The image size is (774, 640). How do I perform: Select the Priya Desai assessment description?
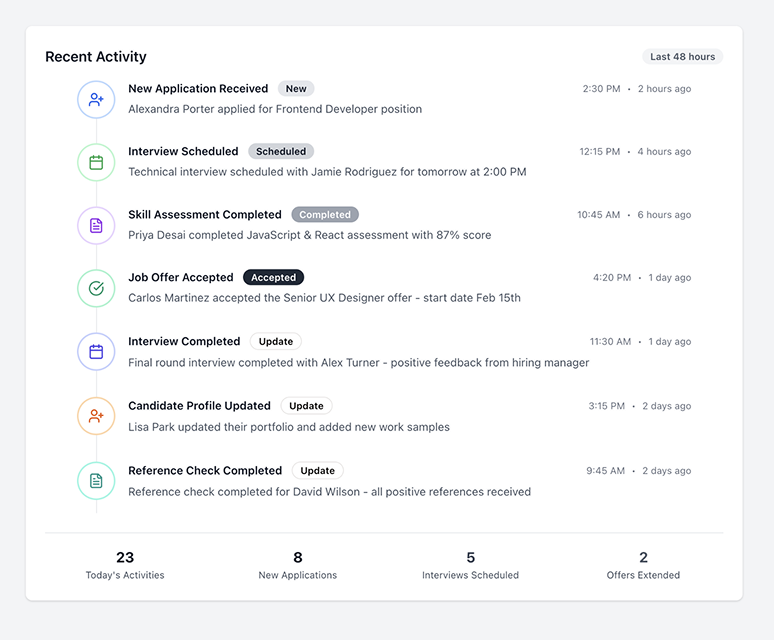point(310,235)
